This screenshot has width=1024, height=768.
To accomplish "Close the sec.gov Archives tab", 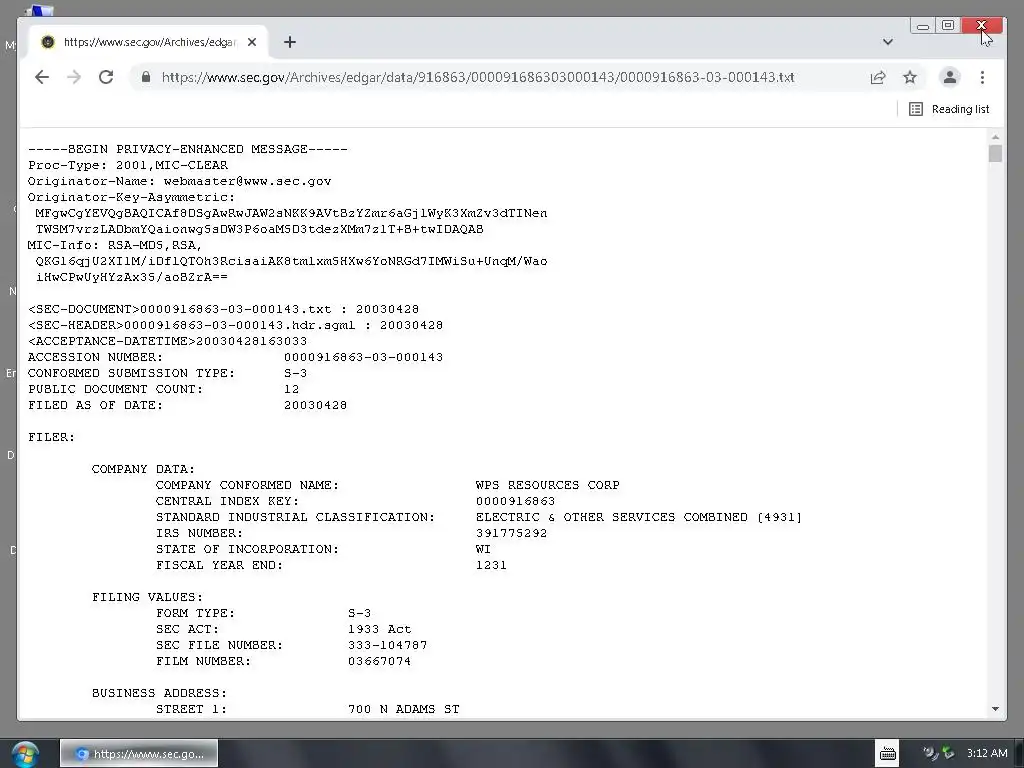I will click(252, 42).
